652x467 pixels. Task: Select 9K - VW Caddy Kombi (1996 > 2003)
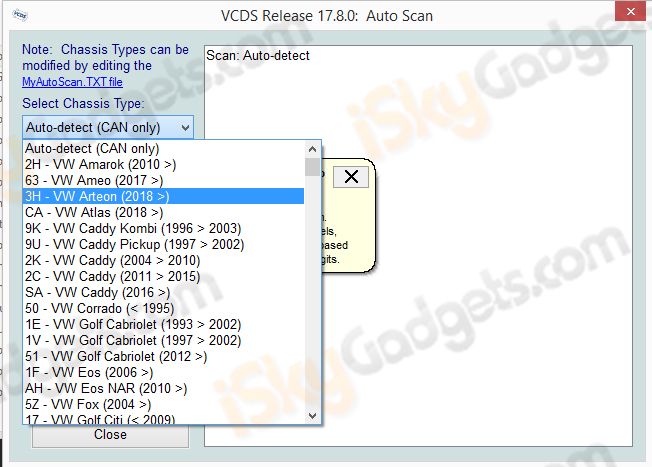click(x=163, y=228)
